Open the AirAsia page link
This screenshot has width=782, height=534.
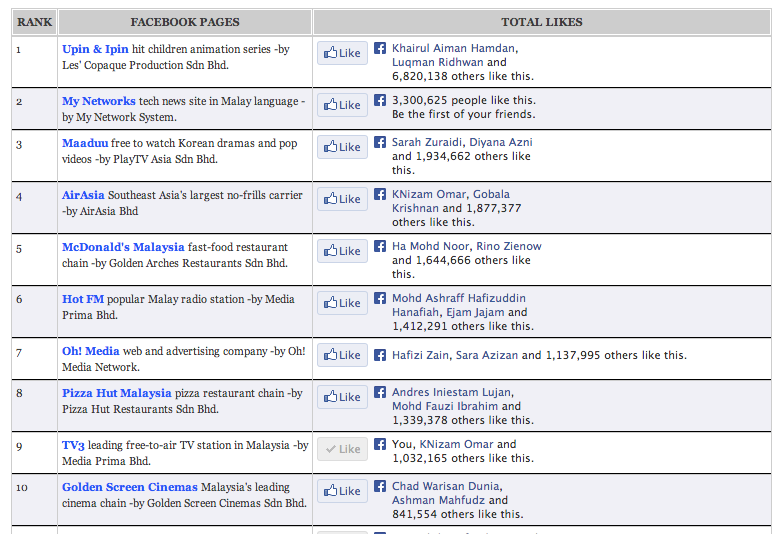point(83,195)
